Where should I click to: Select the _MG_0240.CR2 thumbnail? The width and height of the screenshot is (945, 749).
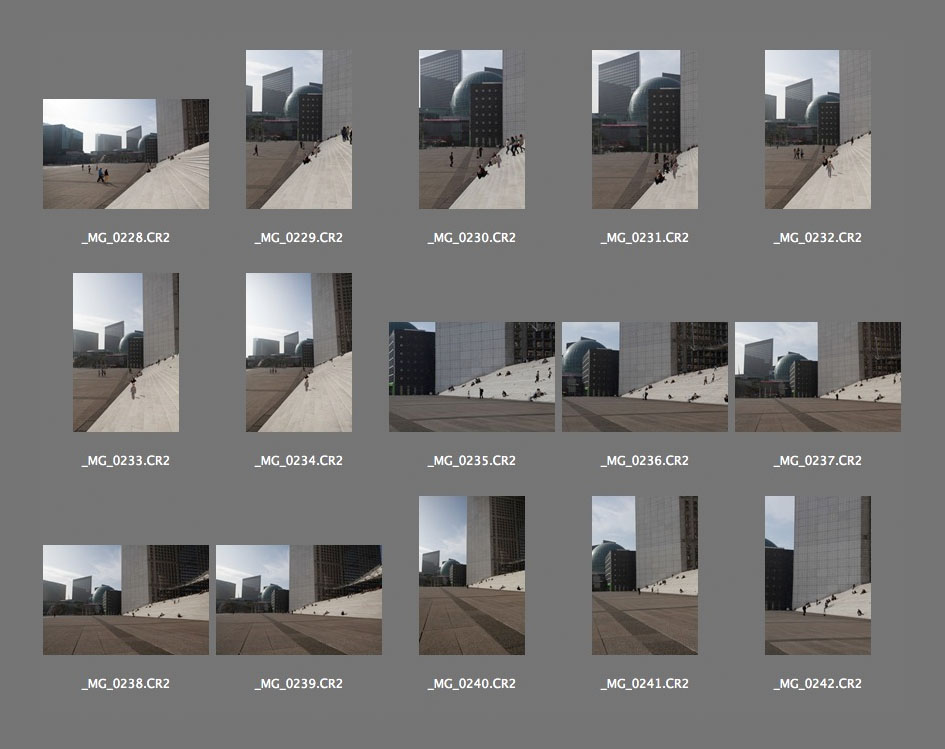pos(471,576)
